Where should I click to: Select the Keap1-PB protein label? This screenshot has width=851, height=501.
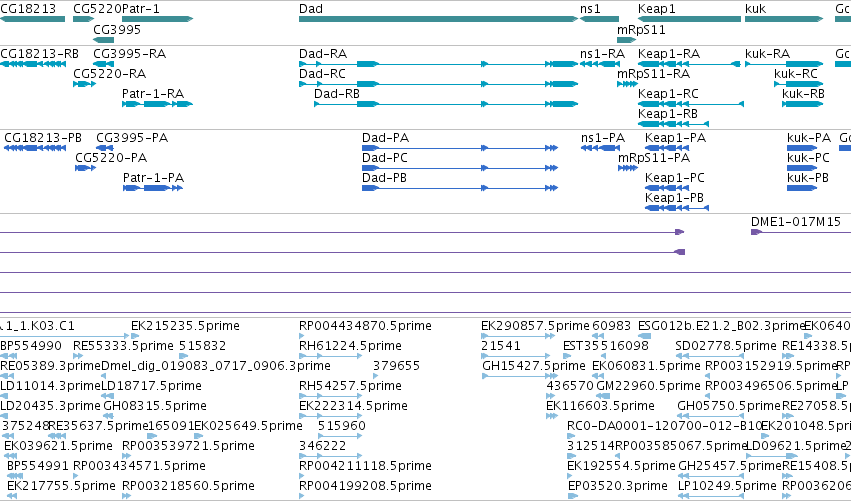click(675, 198)
